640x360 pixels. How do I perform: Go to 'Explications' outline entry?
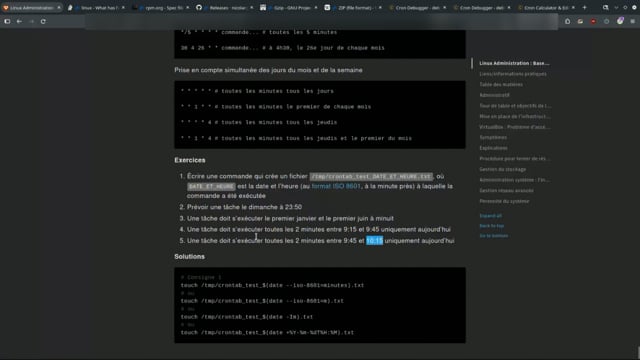point(493,148)
